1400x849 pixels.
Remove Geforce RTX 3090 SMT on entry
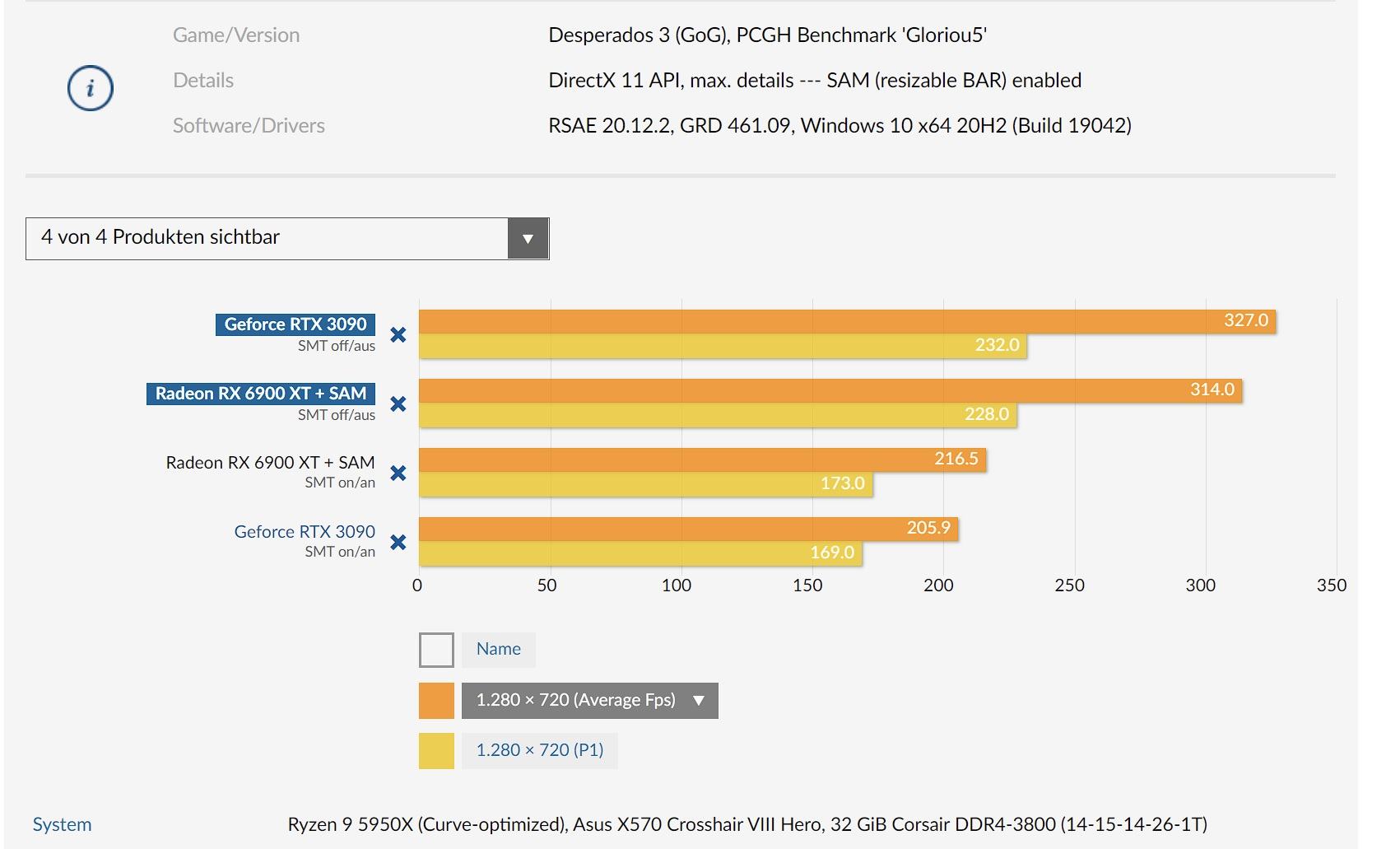(x=398, y=543)
